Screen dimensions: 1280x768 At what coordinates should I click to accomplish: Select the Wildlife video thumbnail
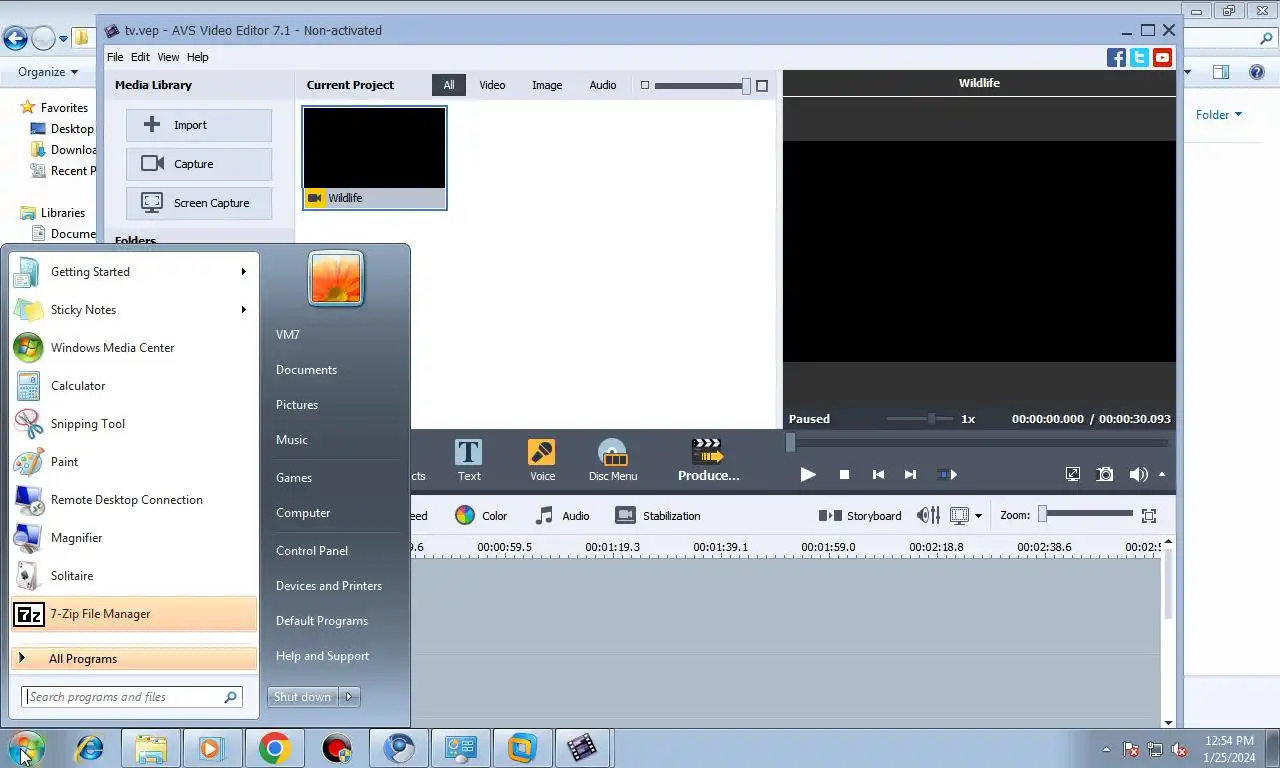374,158
